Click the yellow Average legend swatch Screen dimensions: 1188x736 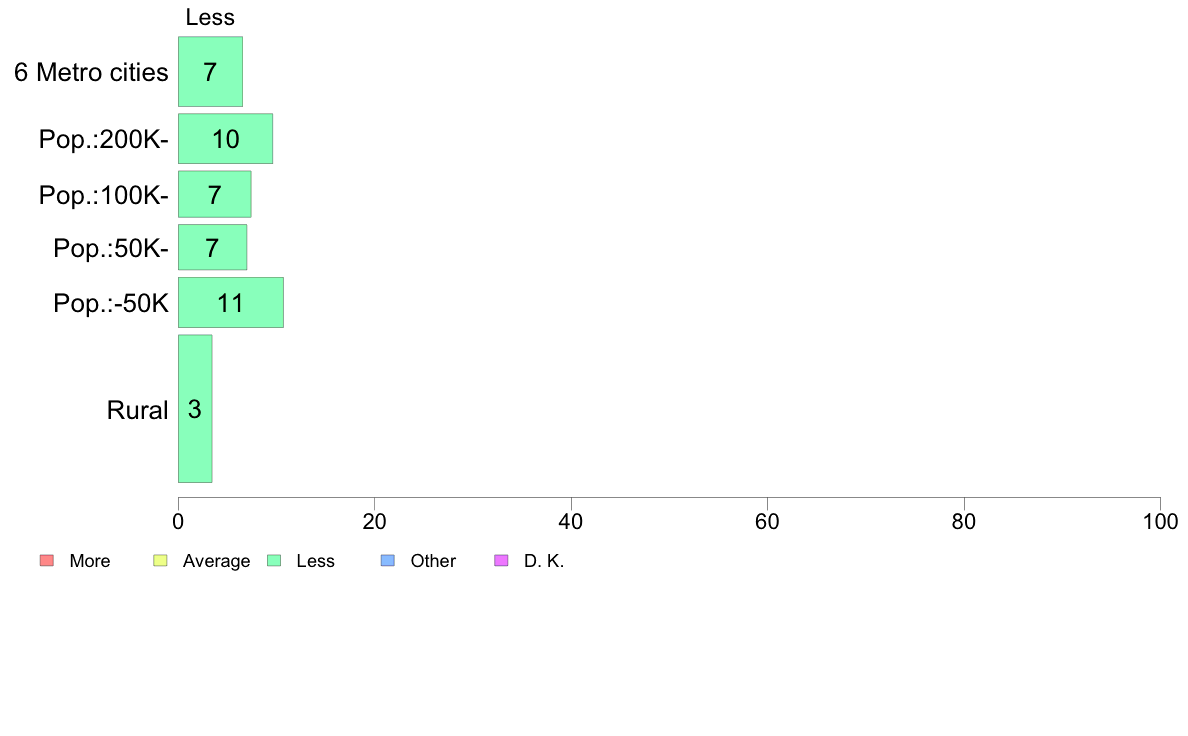click(x=160, y=561)
